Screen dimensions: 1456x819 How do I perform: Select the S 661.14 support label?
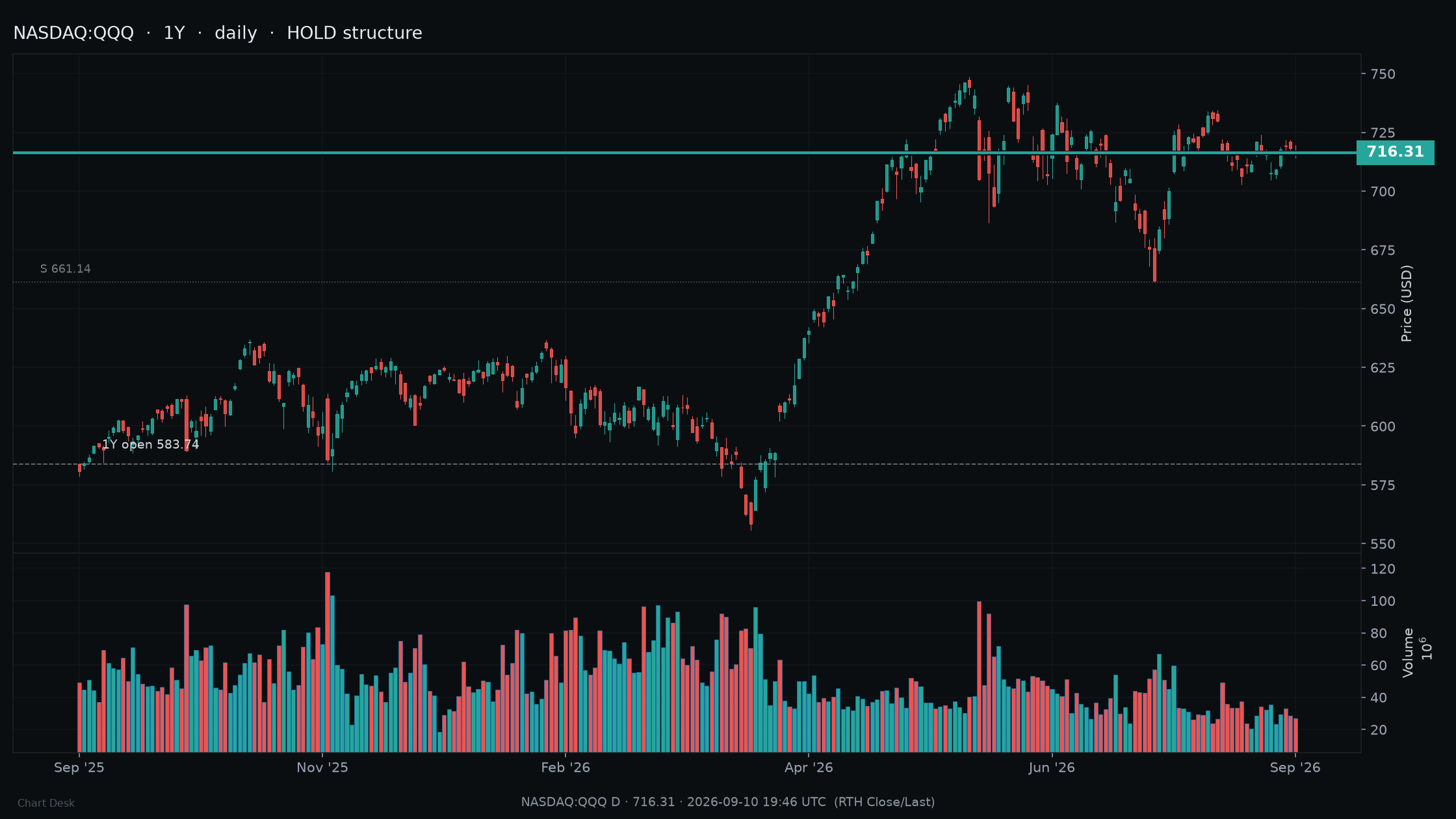66,269
